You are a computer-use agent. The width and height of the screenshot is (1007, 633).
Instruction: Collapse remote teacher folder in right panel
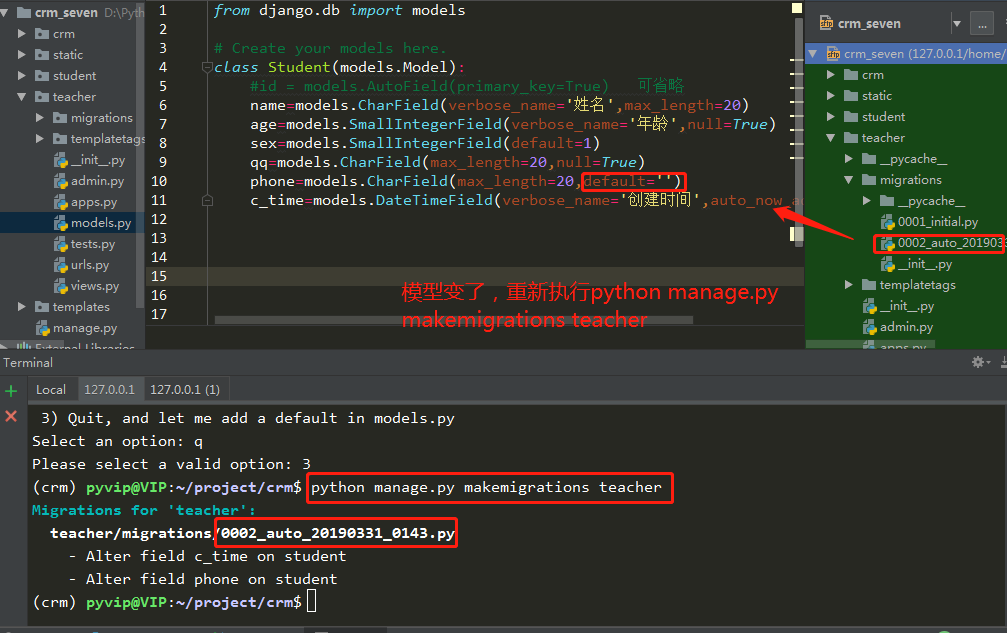click(830, 138)
